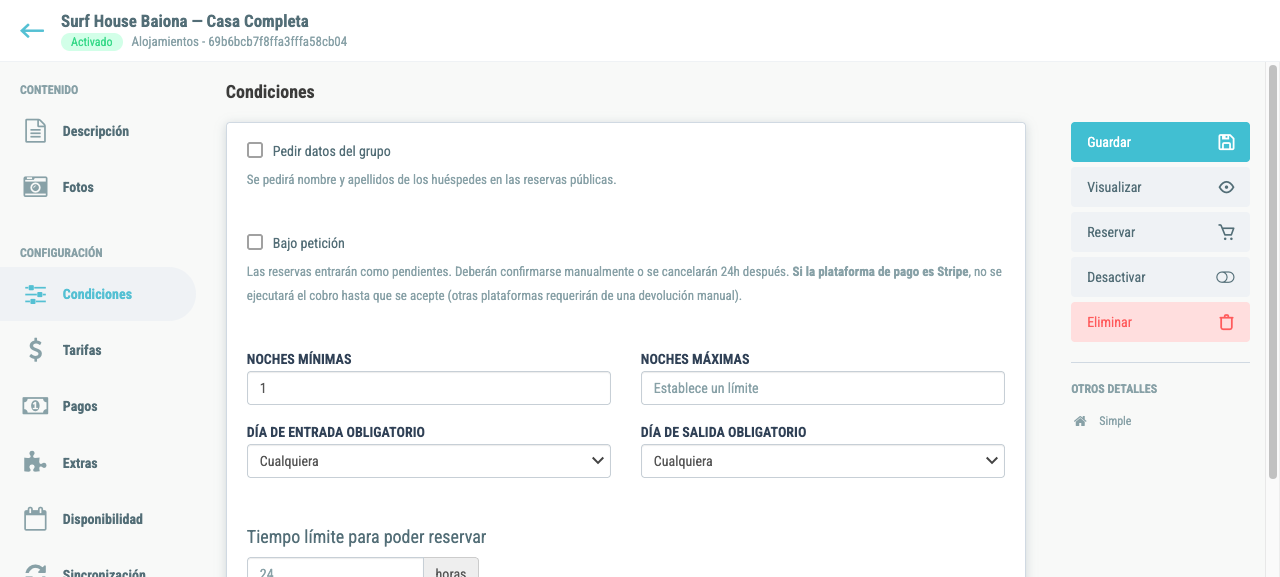
Task: Save changes with the Guardar button
Action: (1160, 142)
